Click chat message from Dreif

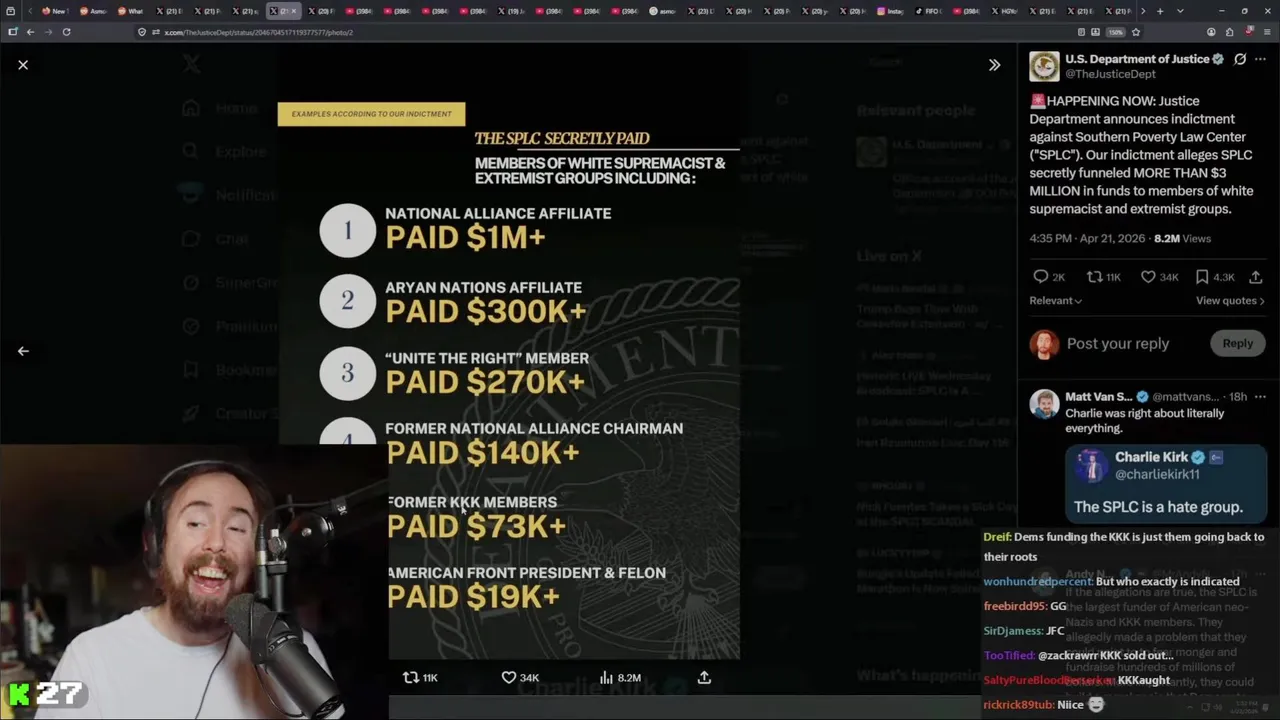pyautogui.click(x=1124, y=547)
